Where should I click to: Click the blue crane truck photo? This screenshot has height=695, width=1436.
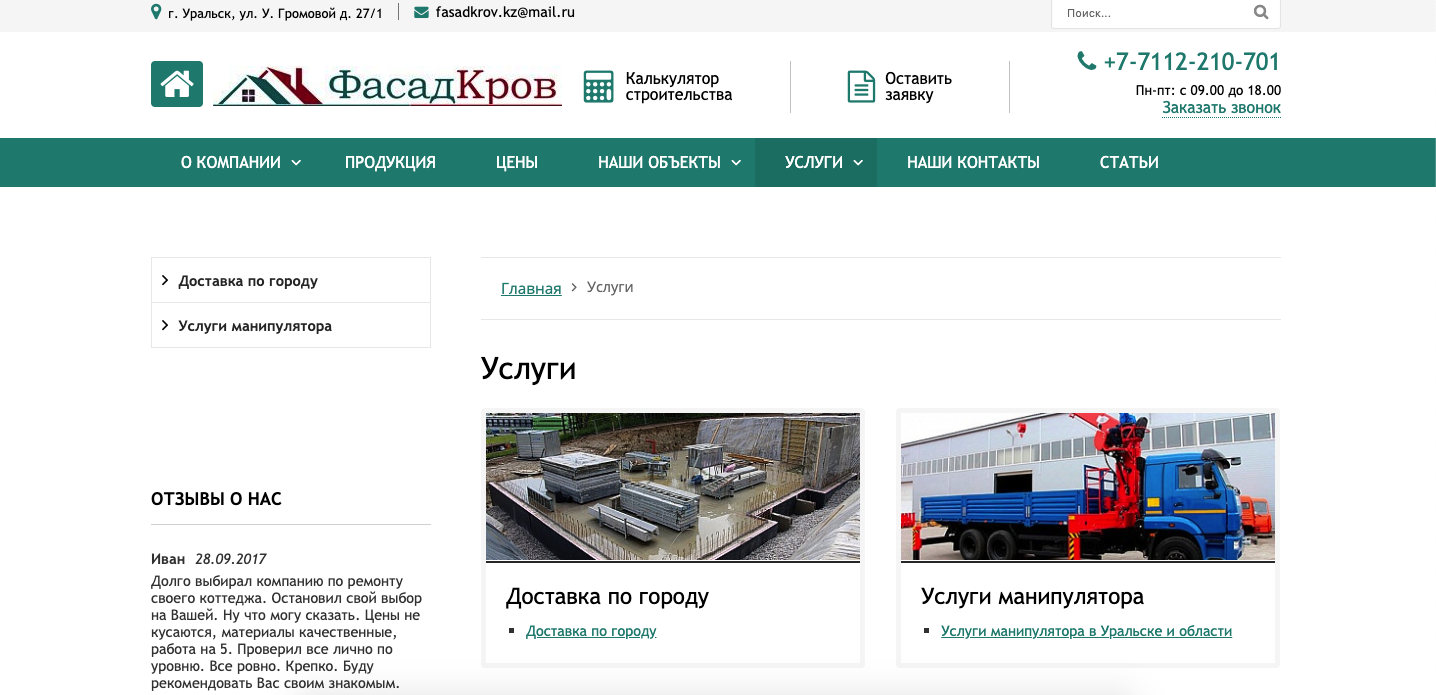click(1088, 487)
